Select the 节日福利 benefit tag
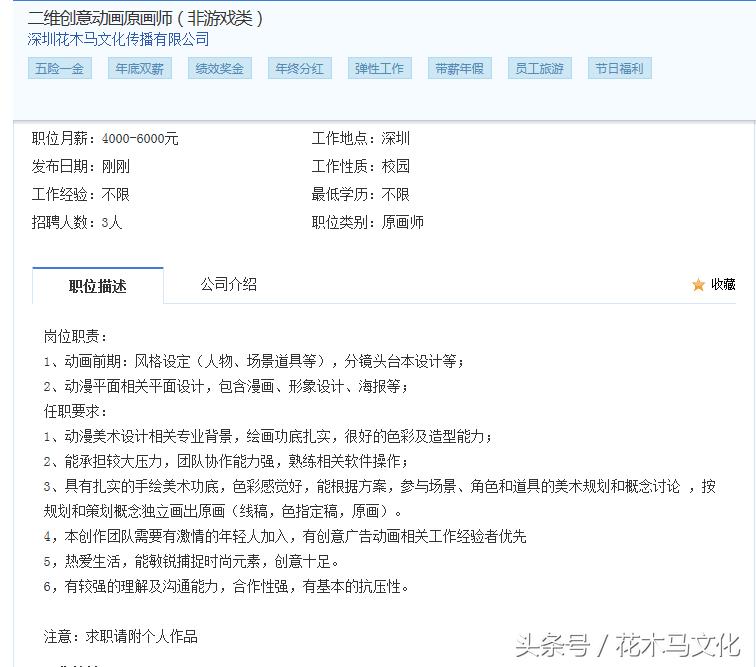 click(x=620, y=68)
